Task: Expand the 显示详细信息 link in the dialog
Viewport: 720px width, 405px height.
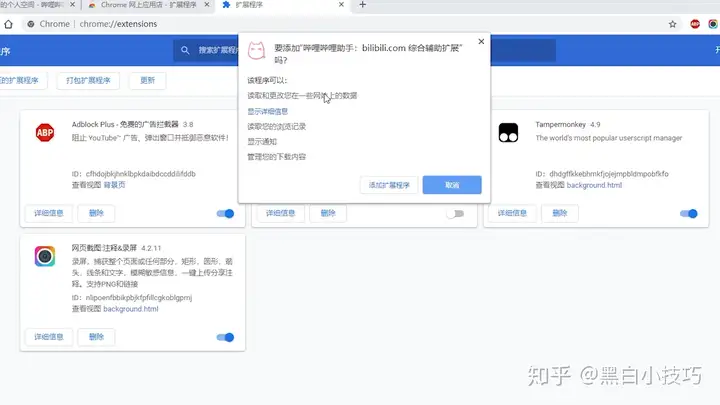Action: pyautogui.click(x=268, y=111)
